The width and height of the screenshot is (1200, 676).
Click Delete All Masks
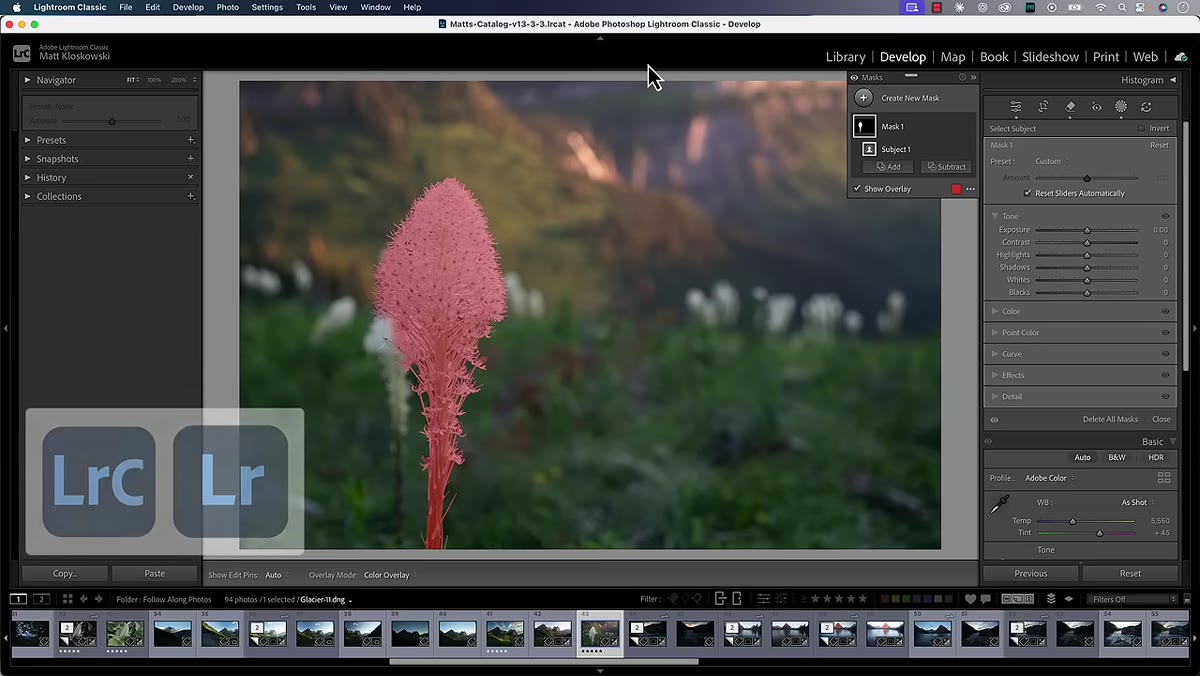click(x=1110, y=419)
